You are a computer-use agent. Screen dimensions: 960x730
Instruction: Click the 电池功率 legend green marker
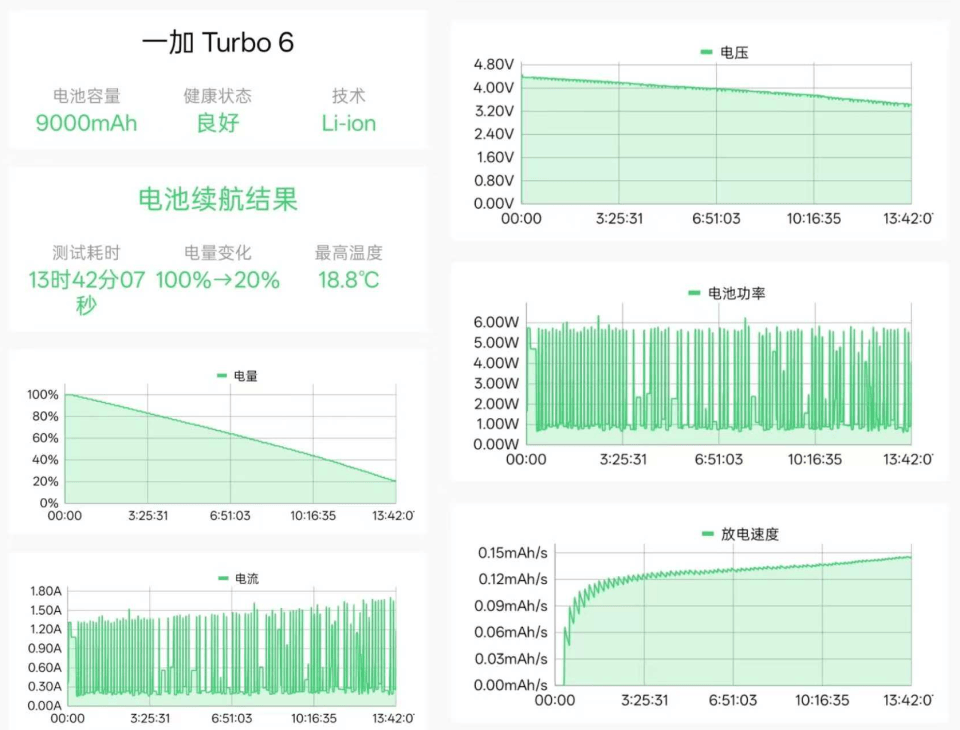click(x=694, y=293)
